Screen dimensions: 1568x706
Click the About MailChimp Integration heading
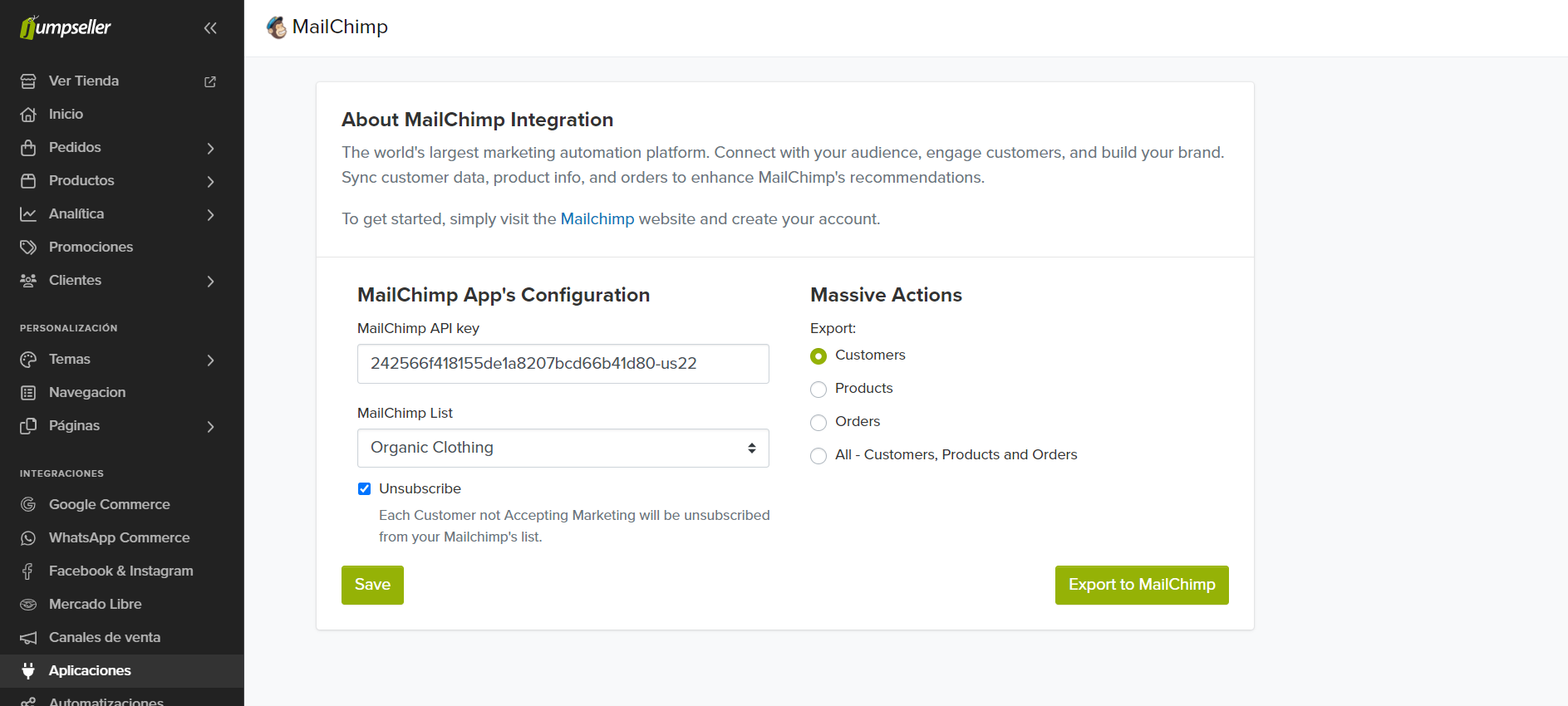[x=477, y=120]
